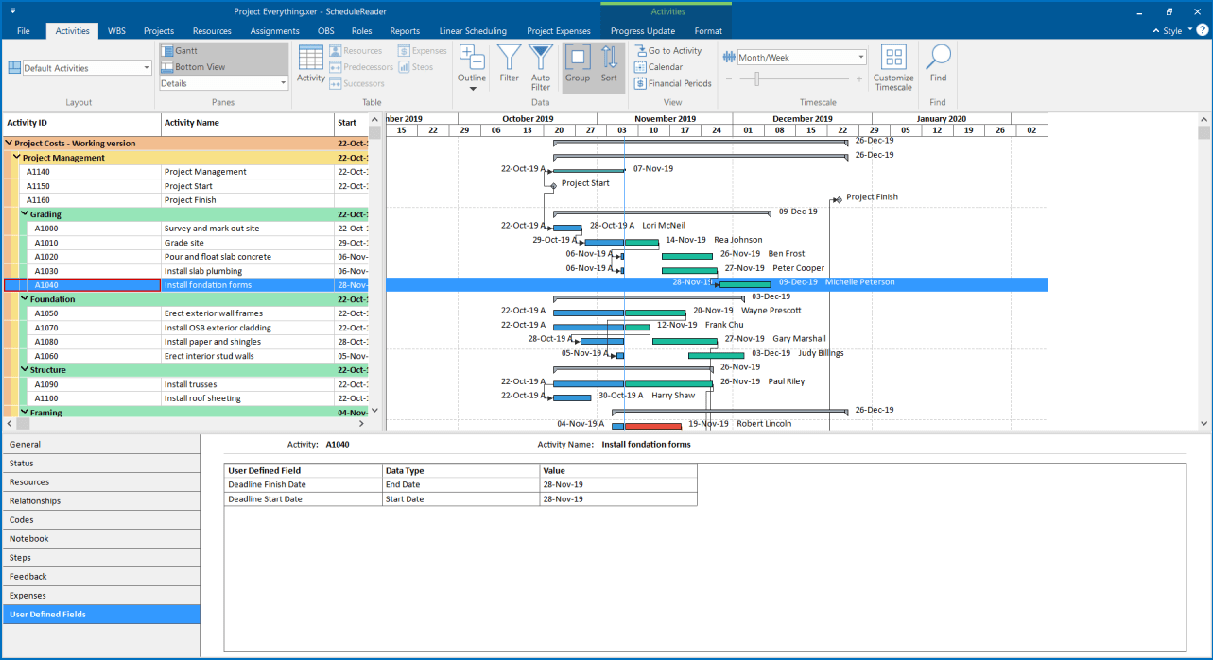This screenshot has width=1213, height=660.
Task: Open the Relationships section
Action: 100,501
